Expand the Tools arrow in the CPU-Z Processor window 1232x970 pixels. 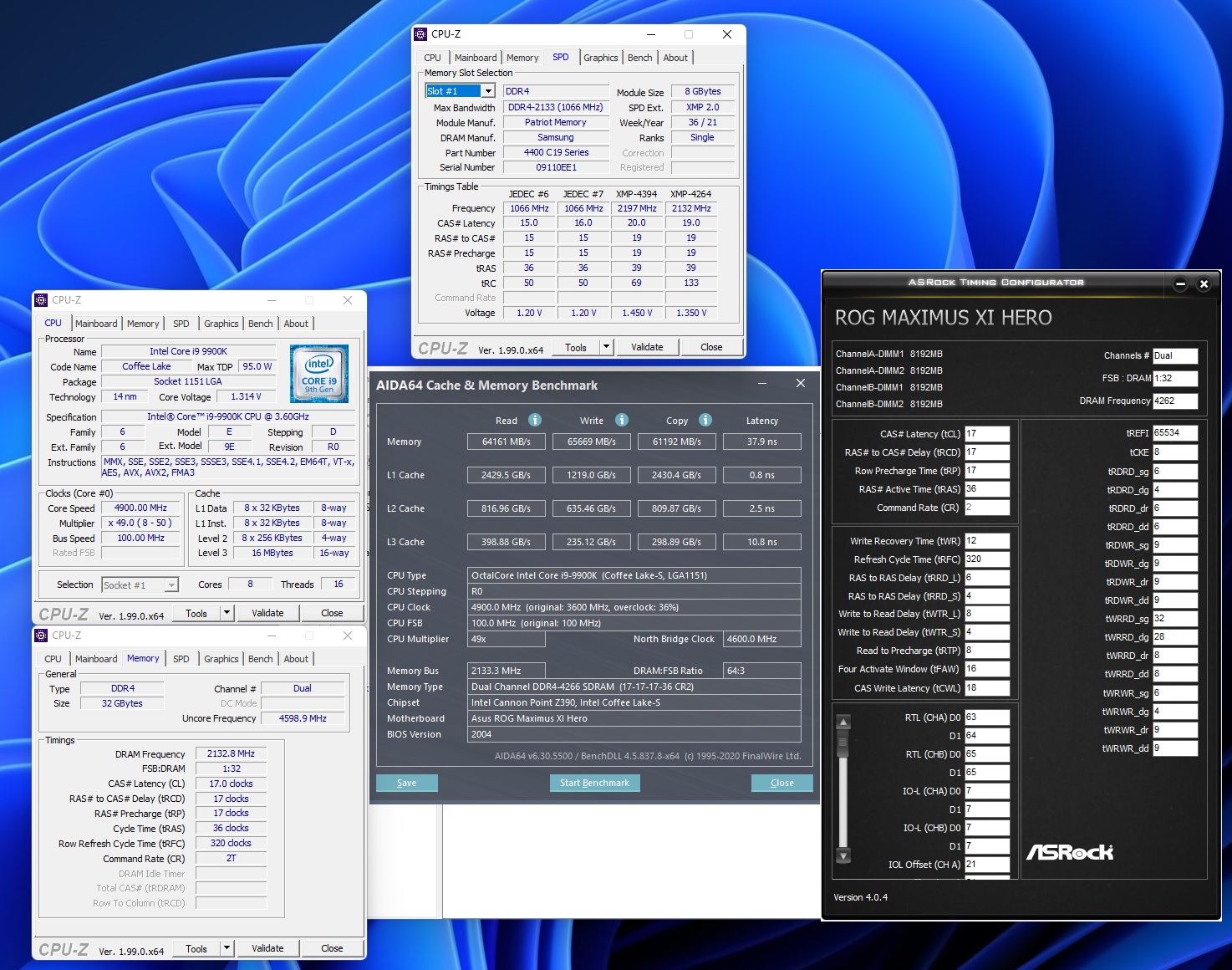tap(227, 613)
